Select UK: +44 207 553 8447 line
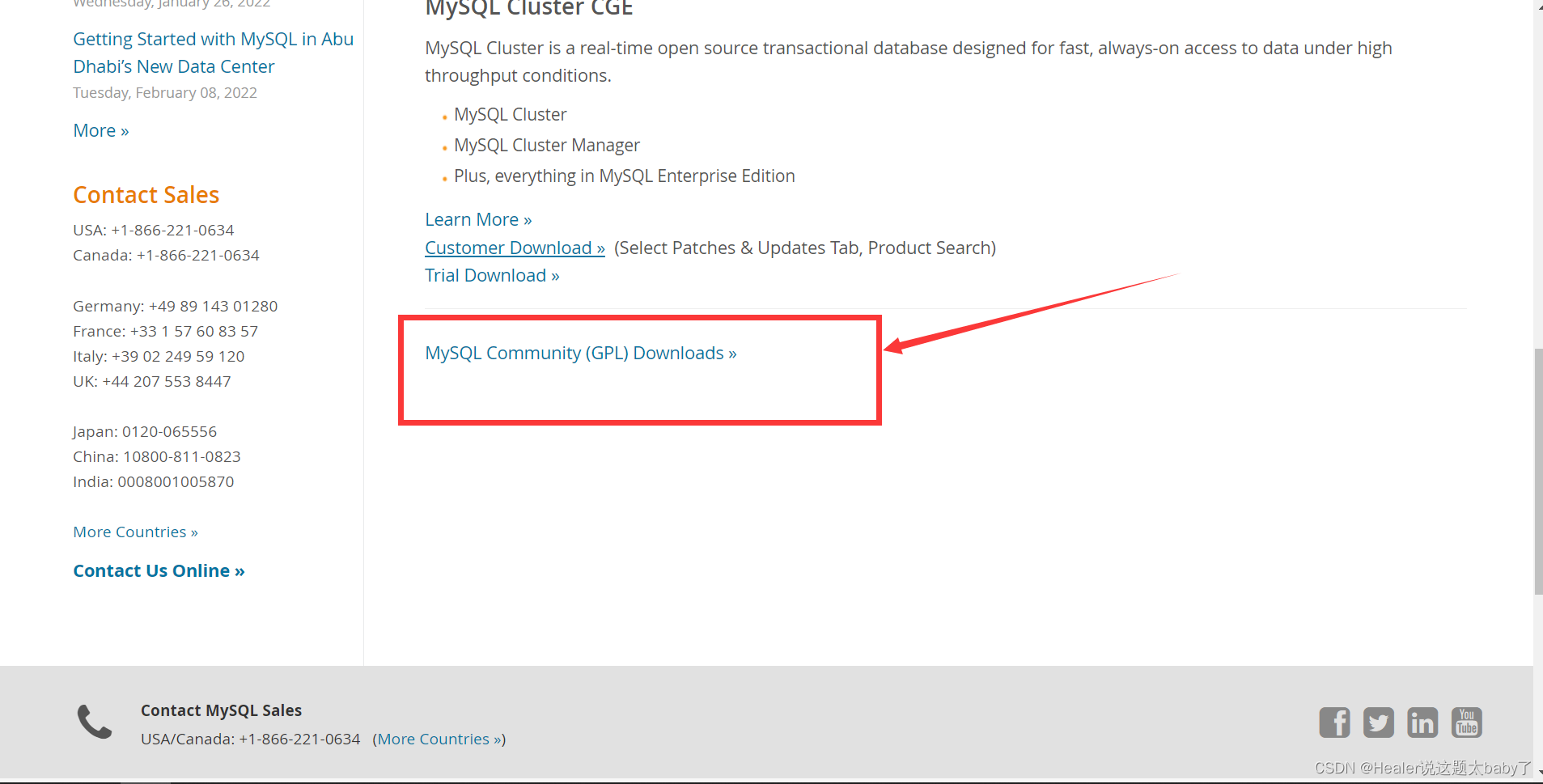 pos(151,381)
